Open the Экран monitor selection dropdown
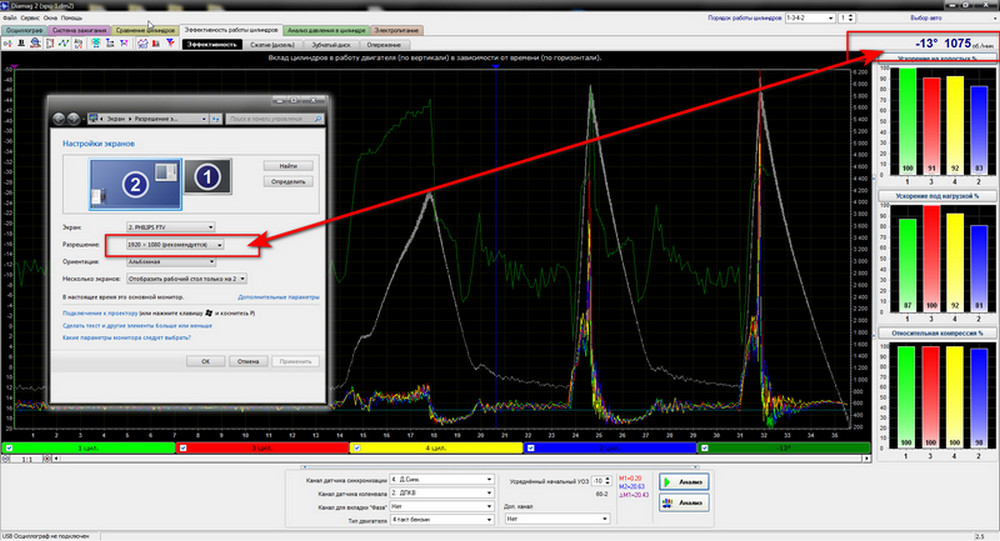Image resolution: width=1000 pixels, height=541 pixels. click(x=170, y=227)
